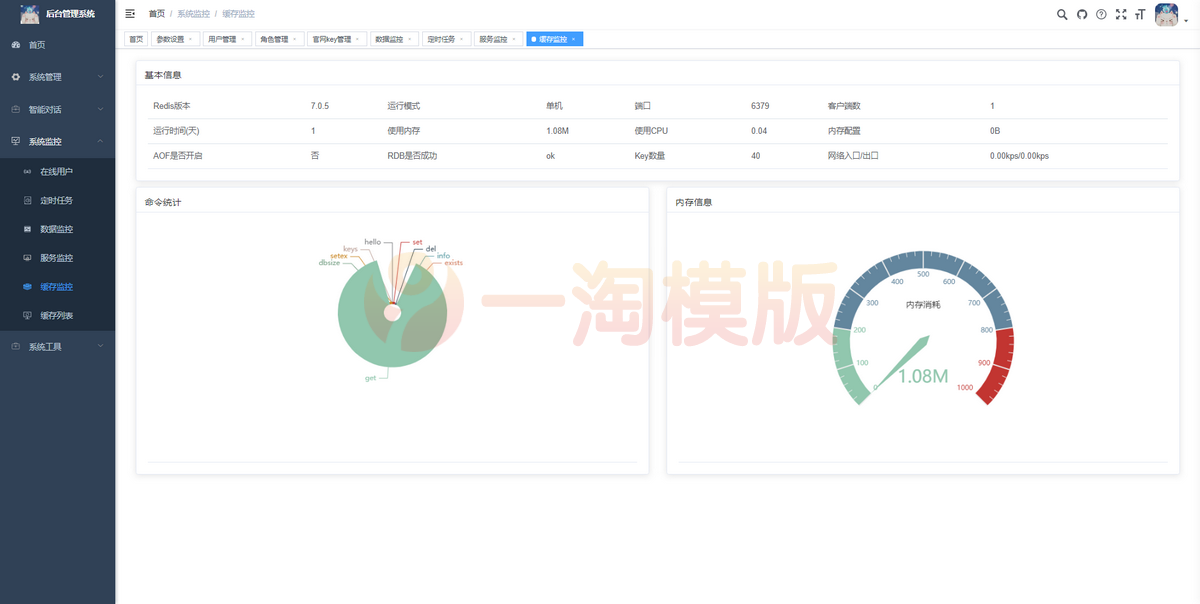Viewport: 1200px width, 604px height.
Task: Open the help question-mark icon
Action: point(1101,14)
